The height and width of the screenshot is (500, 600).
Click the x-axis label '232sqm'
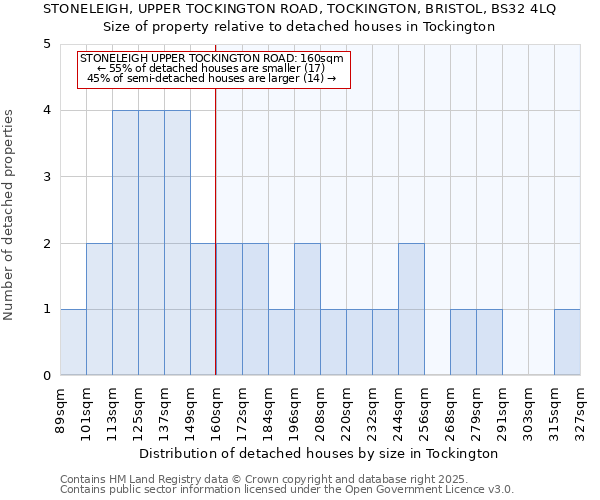click(372, 414)
